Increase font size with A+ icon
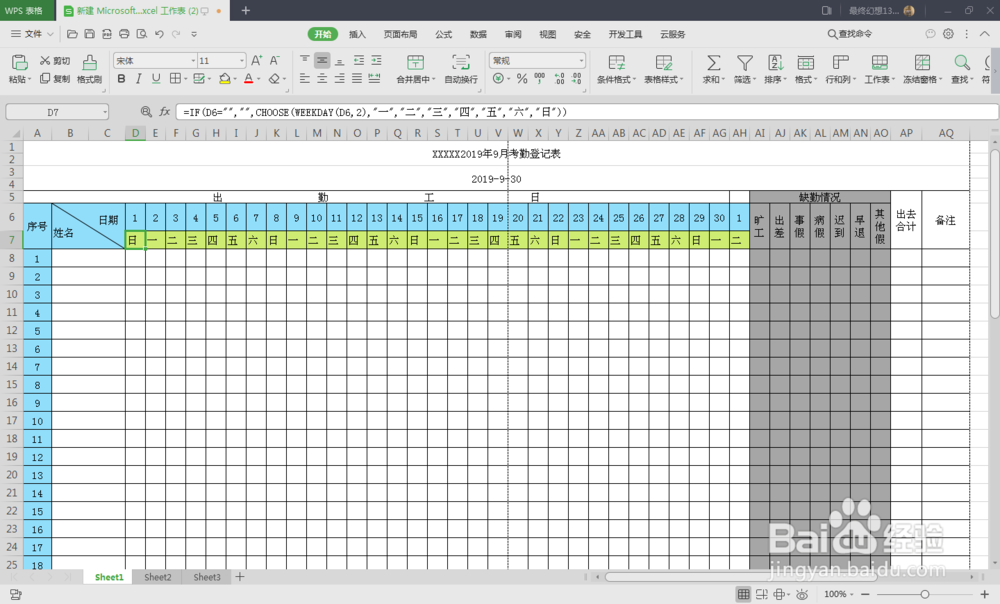 pyautogui.click(x=256, y=61)
